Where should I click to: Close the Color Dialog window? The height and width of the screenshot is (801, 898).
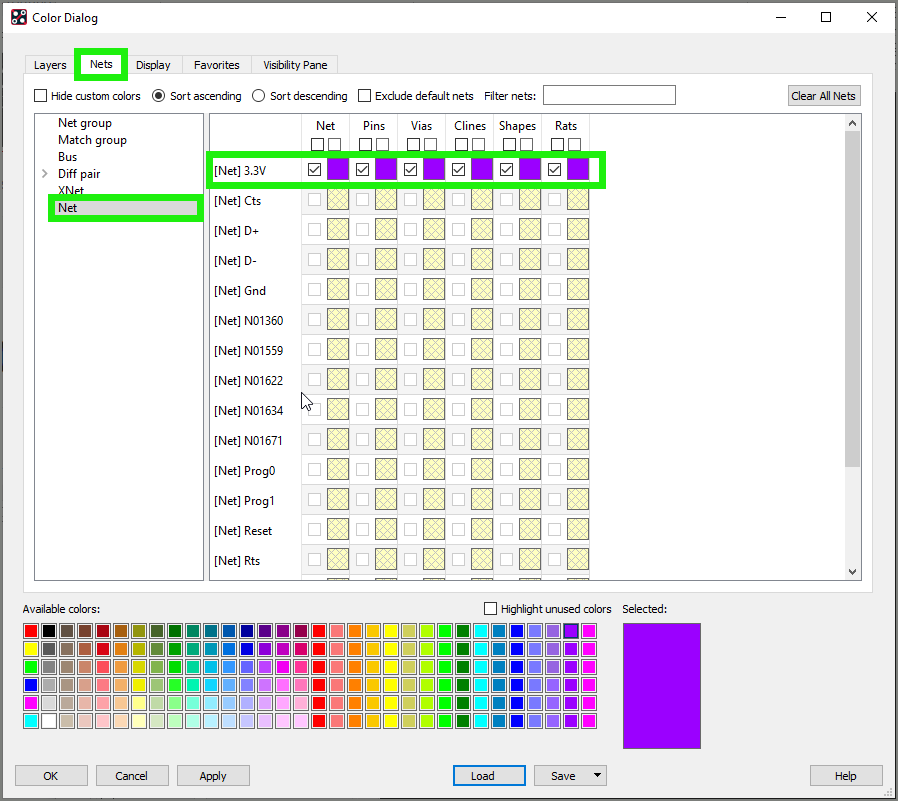(872, 17)
